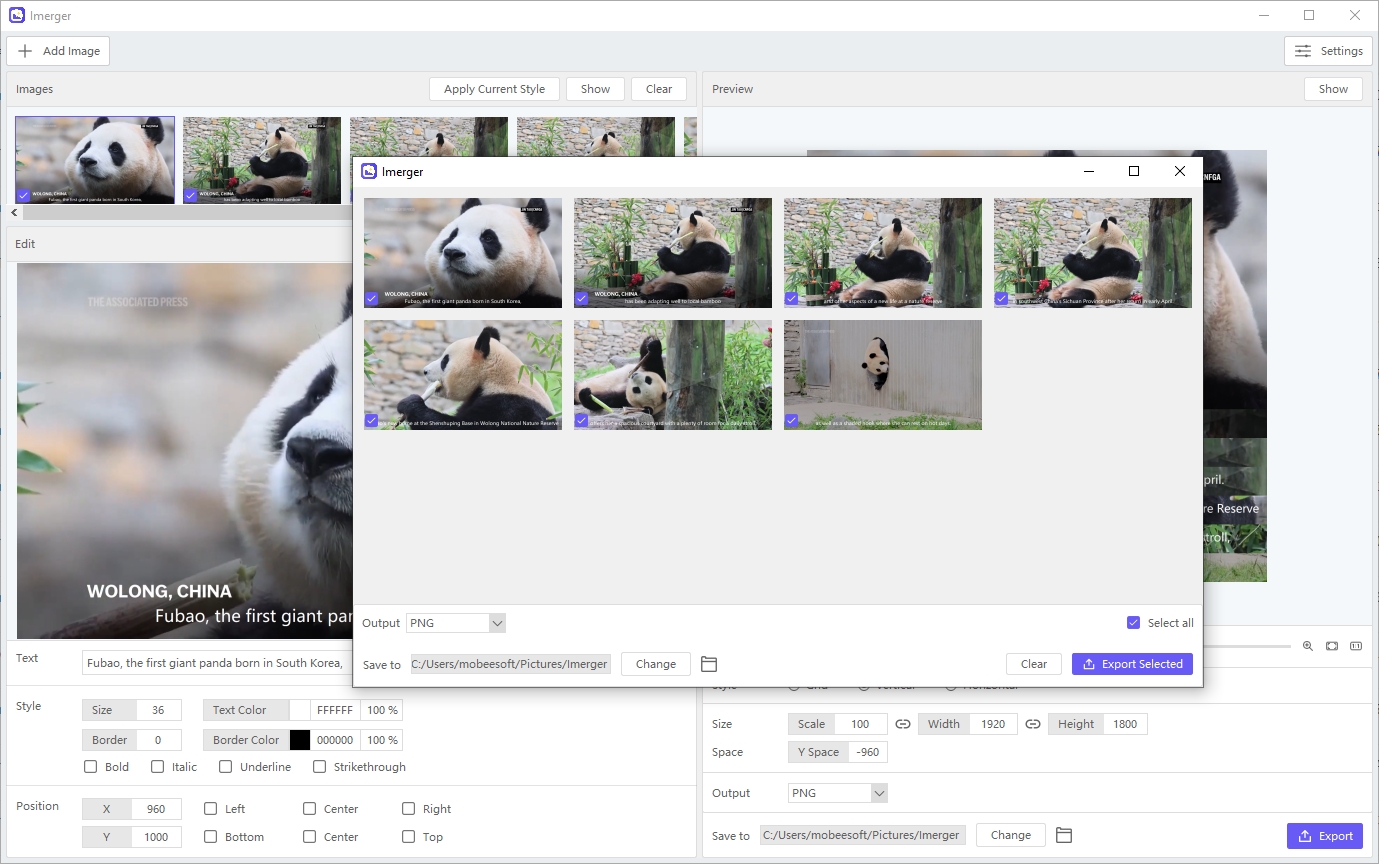Screen dimensions: 1379x864
Task: Open the save folder icon in the export dialog
Action: [709, 664]
